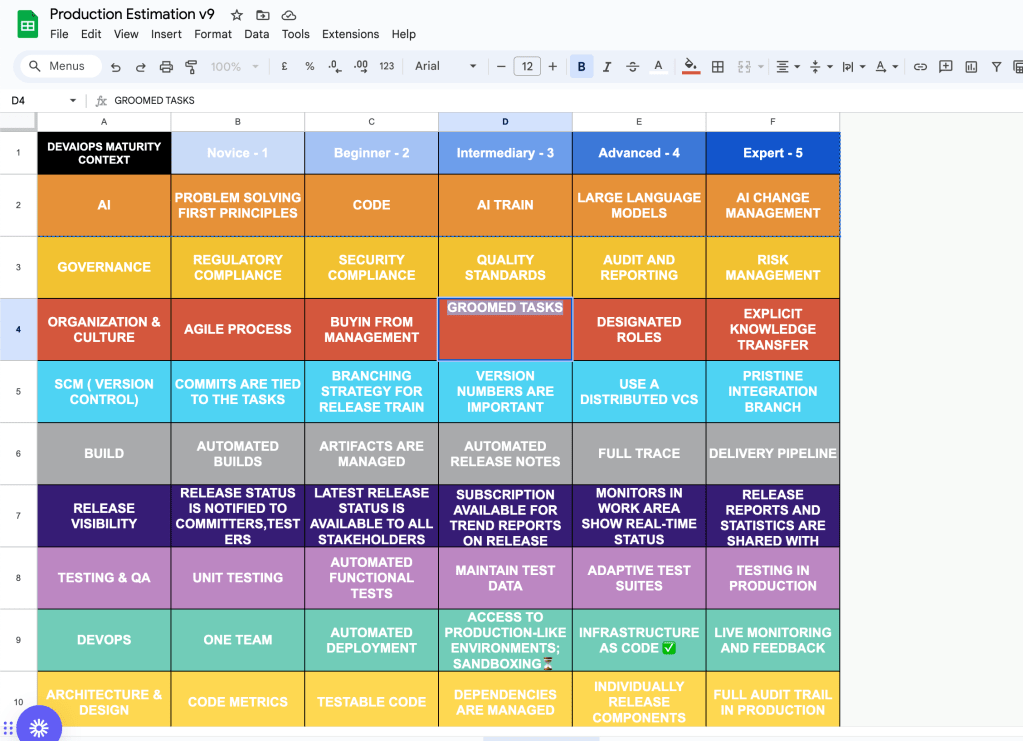Select the AGILE PROCESS cell
The image size is (1023, 741).
click(x=237, y=329)
